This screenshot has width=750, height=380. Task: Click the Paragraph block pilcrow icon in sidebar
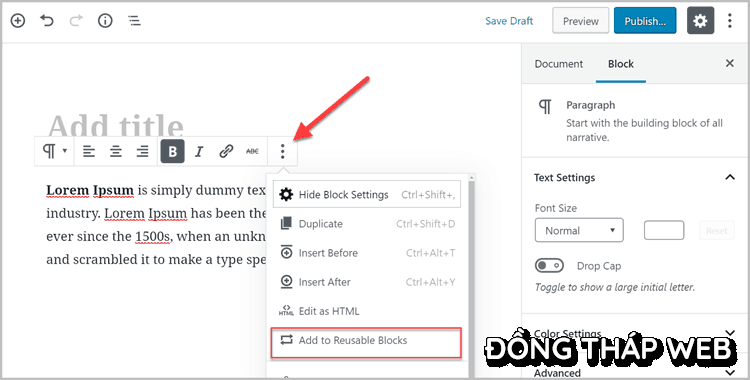(545, 107)
